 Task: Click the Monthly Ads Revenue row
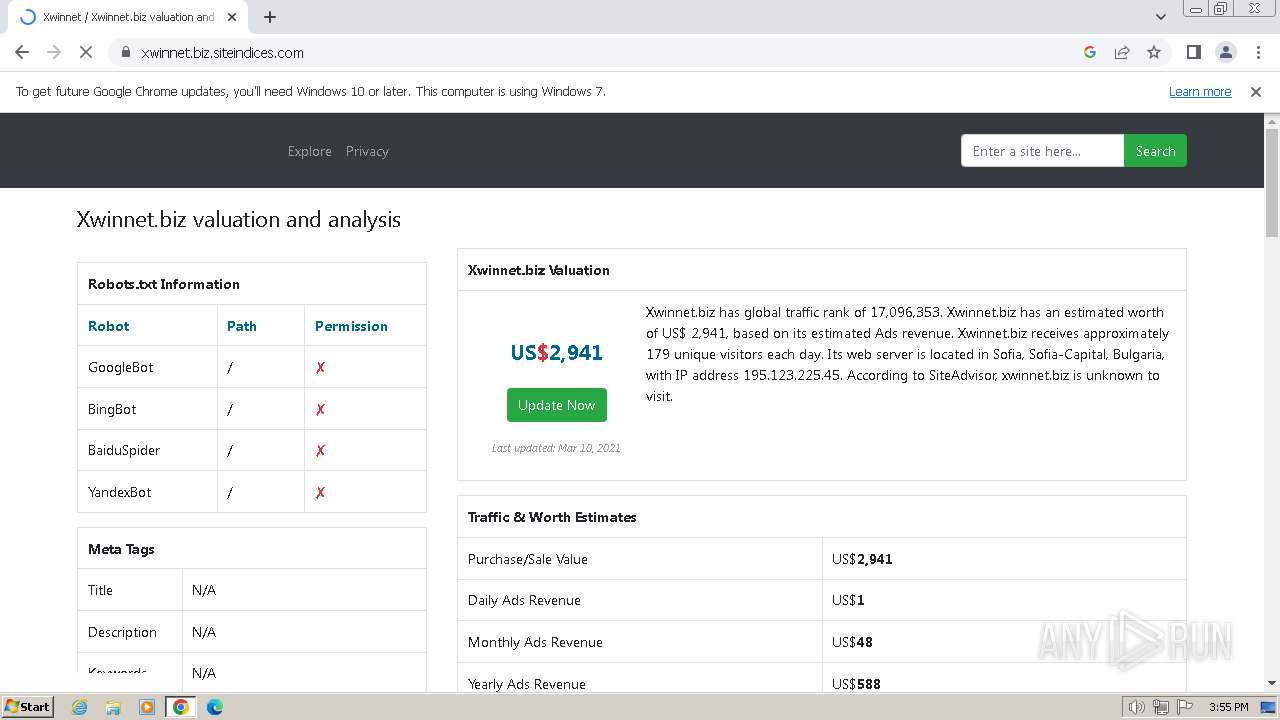coord(822,642)
